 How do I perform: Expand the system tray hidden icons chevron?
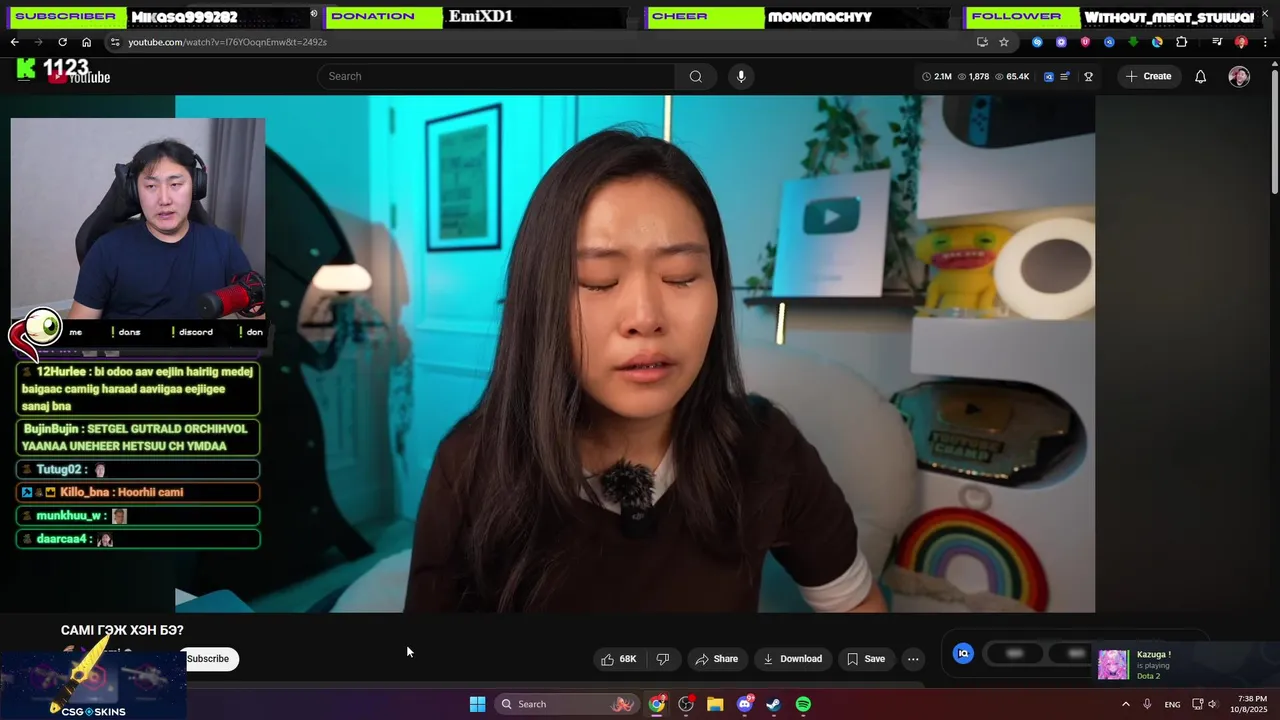coord(1125,704)
